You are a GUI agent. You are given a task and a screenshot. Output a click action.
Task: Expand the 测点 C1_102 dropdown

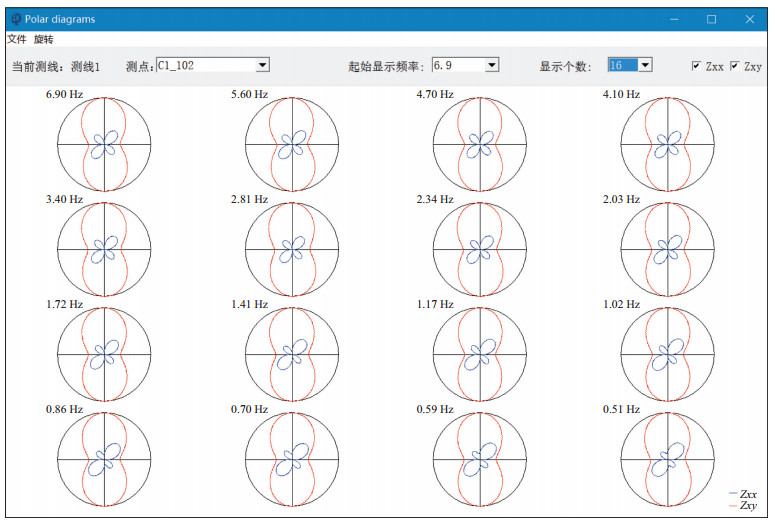tap(262, 65)
